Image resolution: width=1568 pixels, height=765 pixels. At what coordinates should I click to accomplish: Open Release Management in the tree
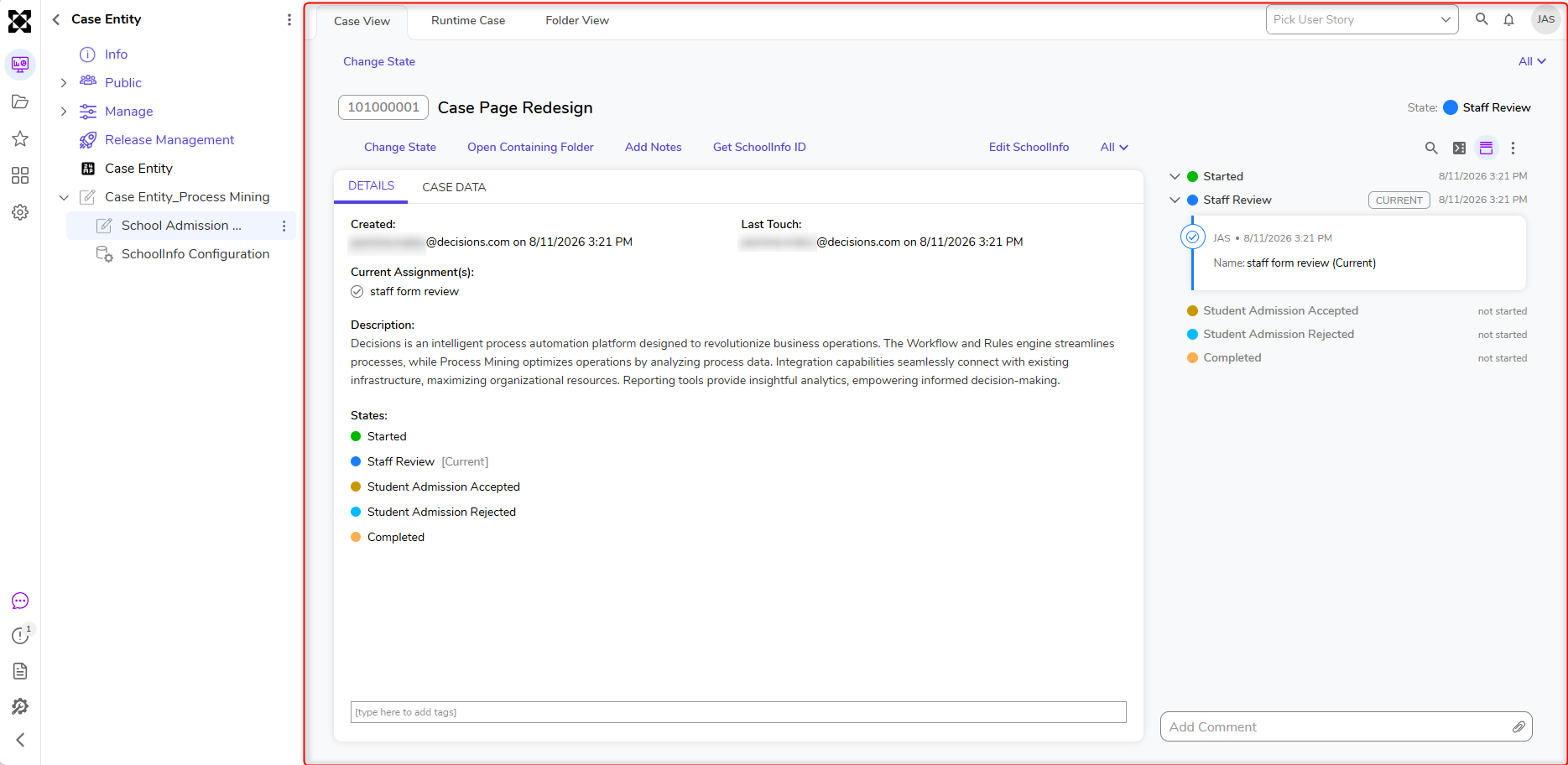(169, 140)
